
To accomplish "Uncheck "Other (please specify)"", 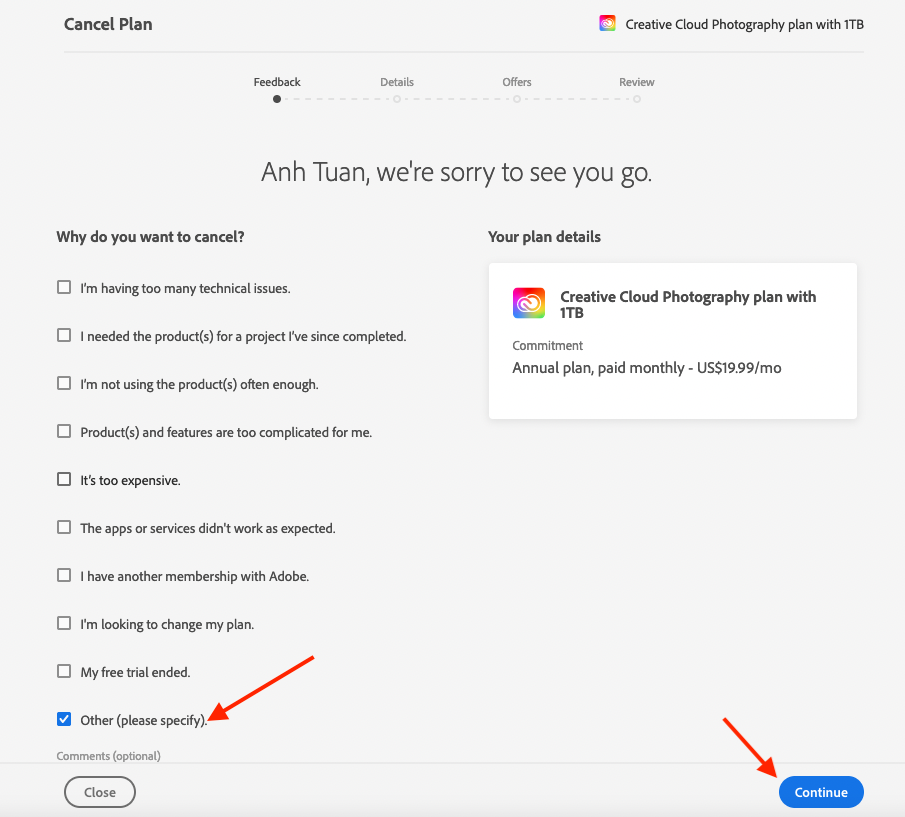I will (64, 719).
